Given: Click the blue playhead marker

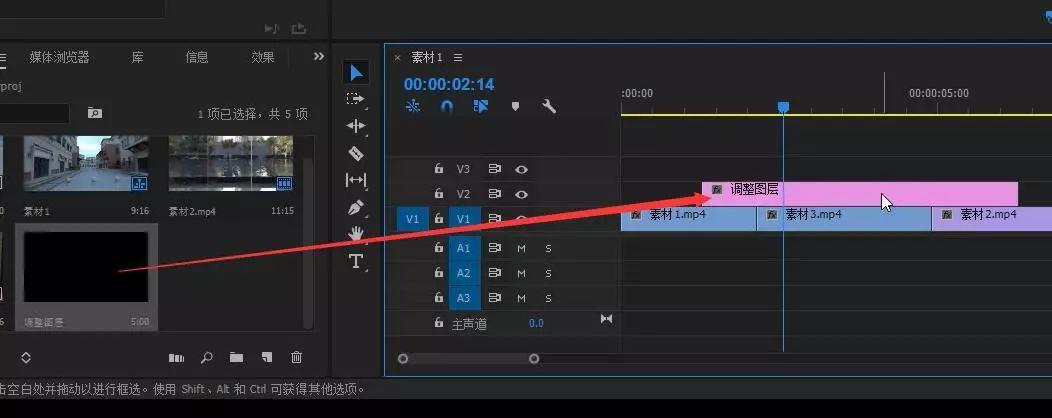Looking at the screenshot, I should pos(783,107).
